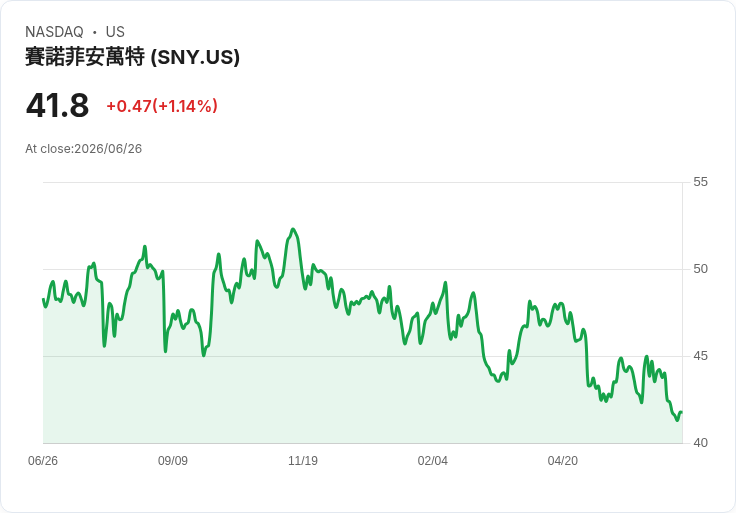Click the 45 y-axis price label
The height and width of the screenshot is (513, 736).
click(x=700, y=356)
